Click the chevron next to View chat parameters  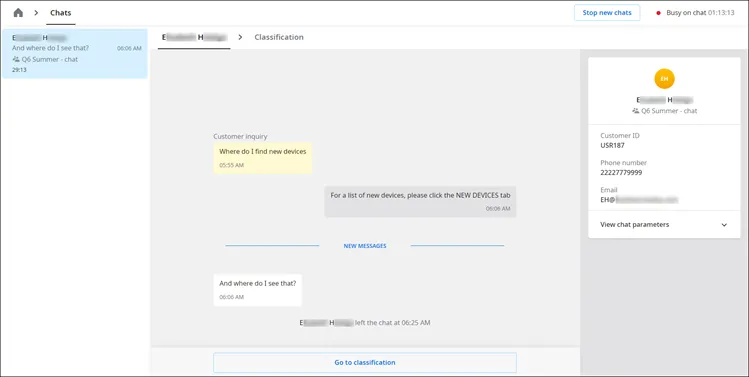click(724, 225)
